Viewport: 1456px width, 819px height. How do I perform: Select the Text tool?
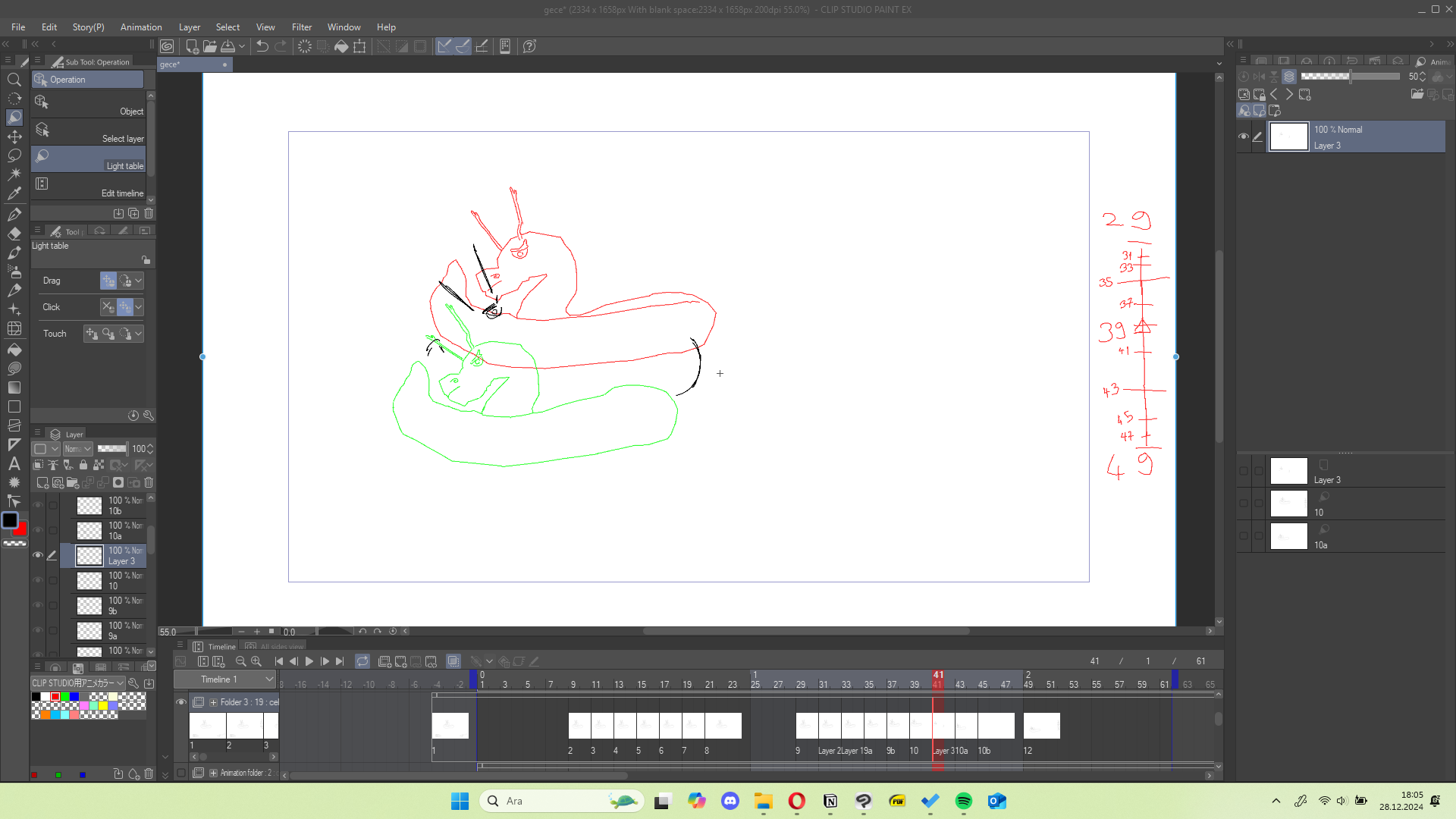pyautogui.click(x=14, y=463)
